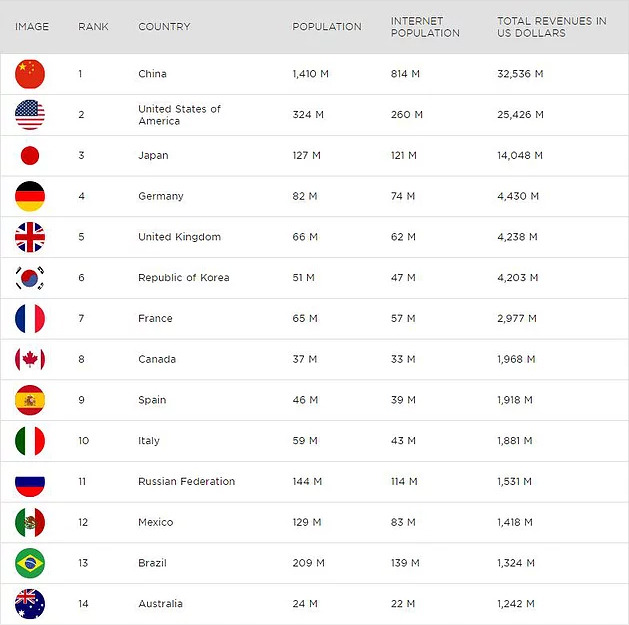Click the Brazil flag icon
The width and height of the screenshot is (629, 625).
tap(30, 563)
